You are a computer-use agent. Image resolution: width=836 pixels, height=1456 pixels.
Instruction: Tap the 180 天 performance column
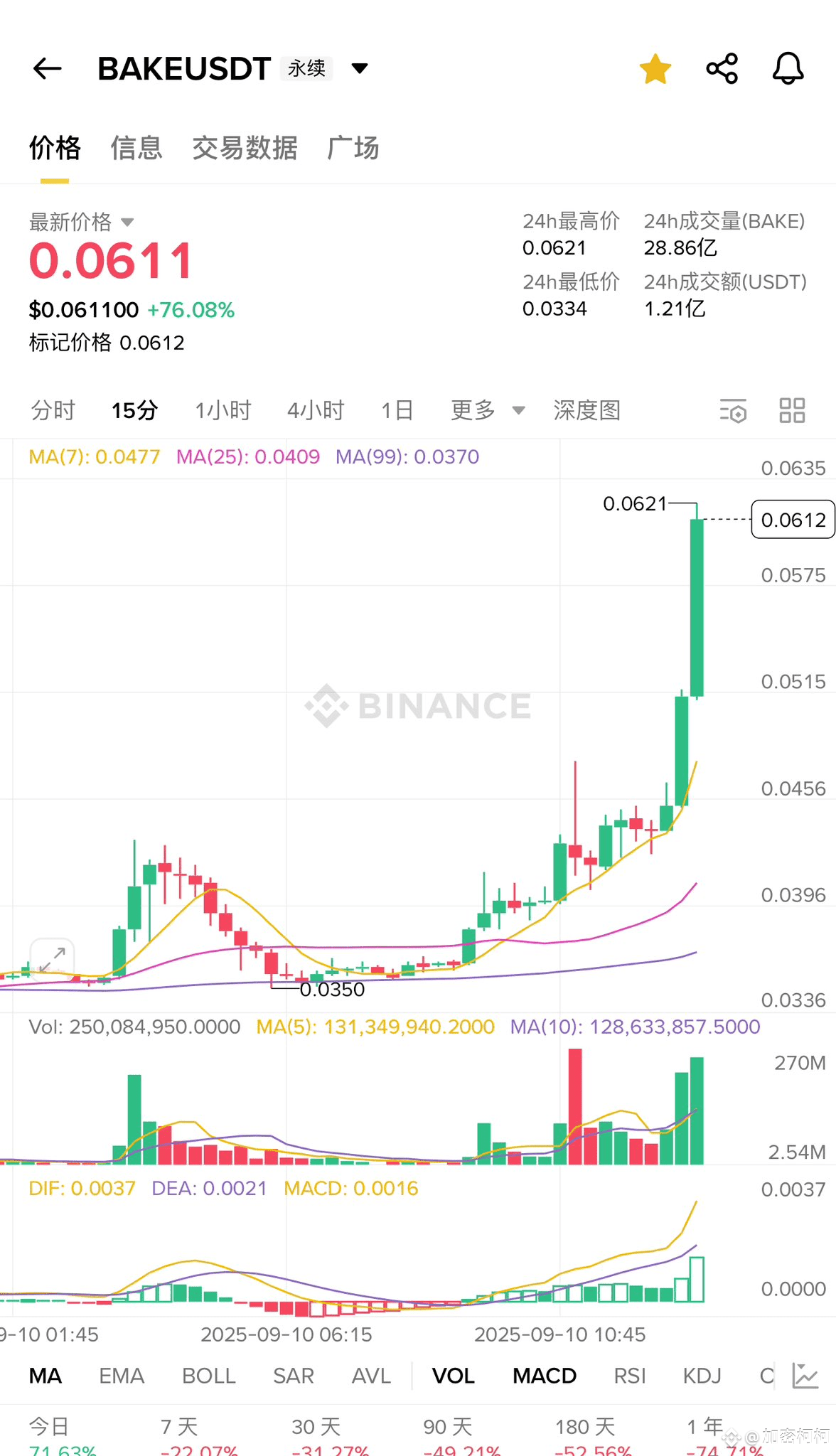click(x=594, y=1438)
